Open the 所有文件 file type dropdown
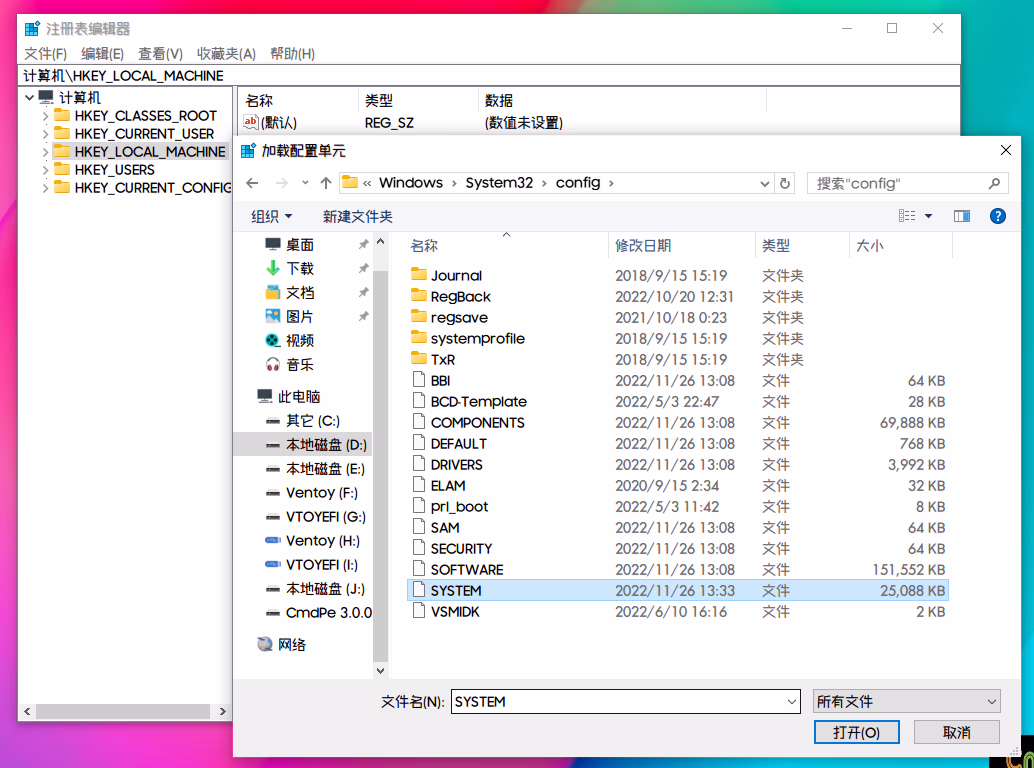1034x768 pixels. [x=906, y=702]
